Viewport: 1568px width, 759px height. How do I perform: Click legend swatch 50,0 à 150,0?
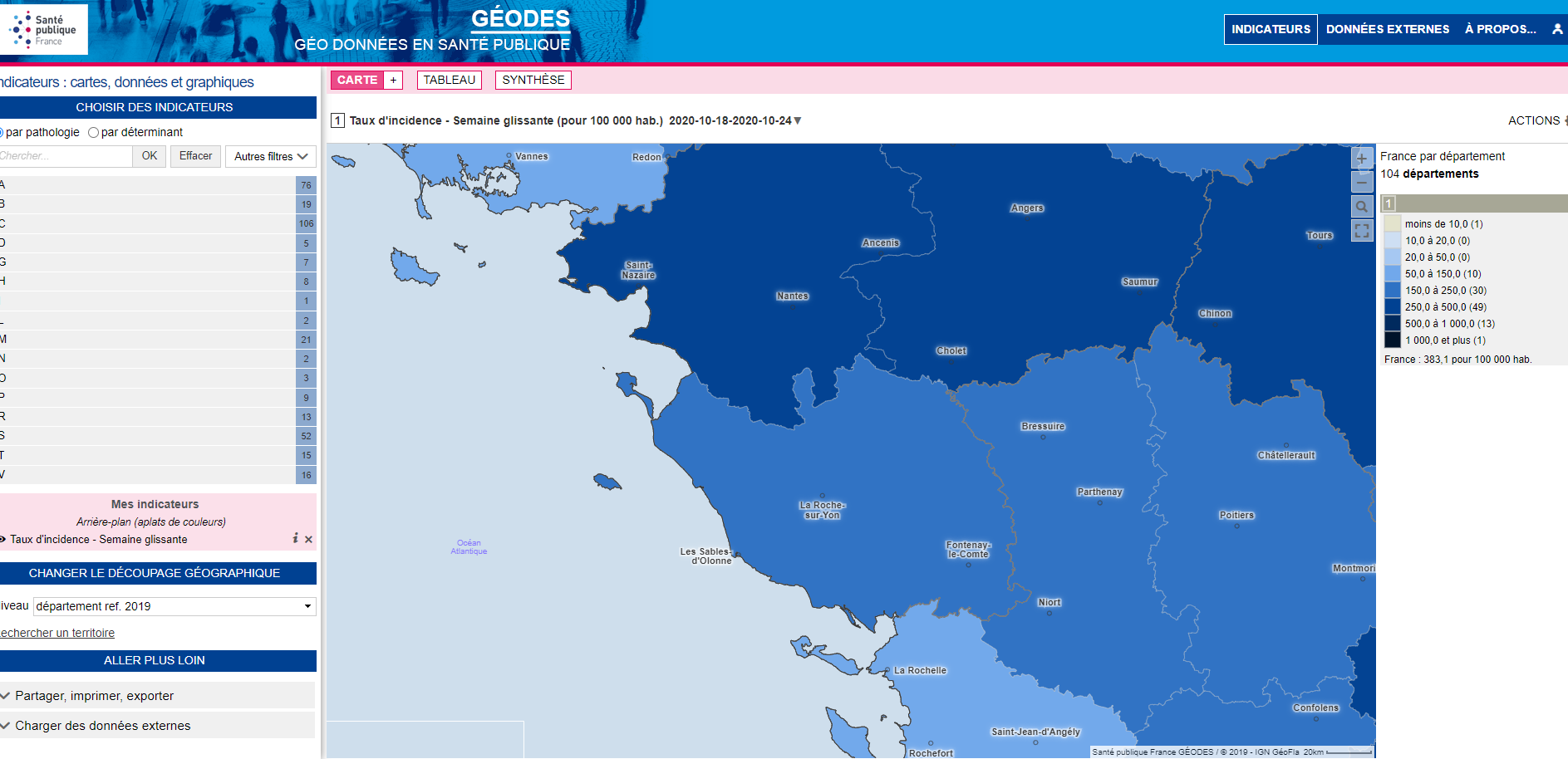1393,273
